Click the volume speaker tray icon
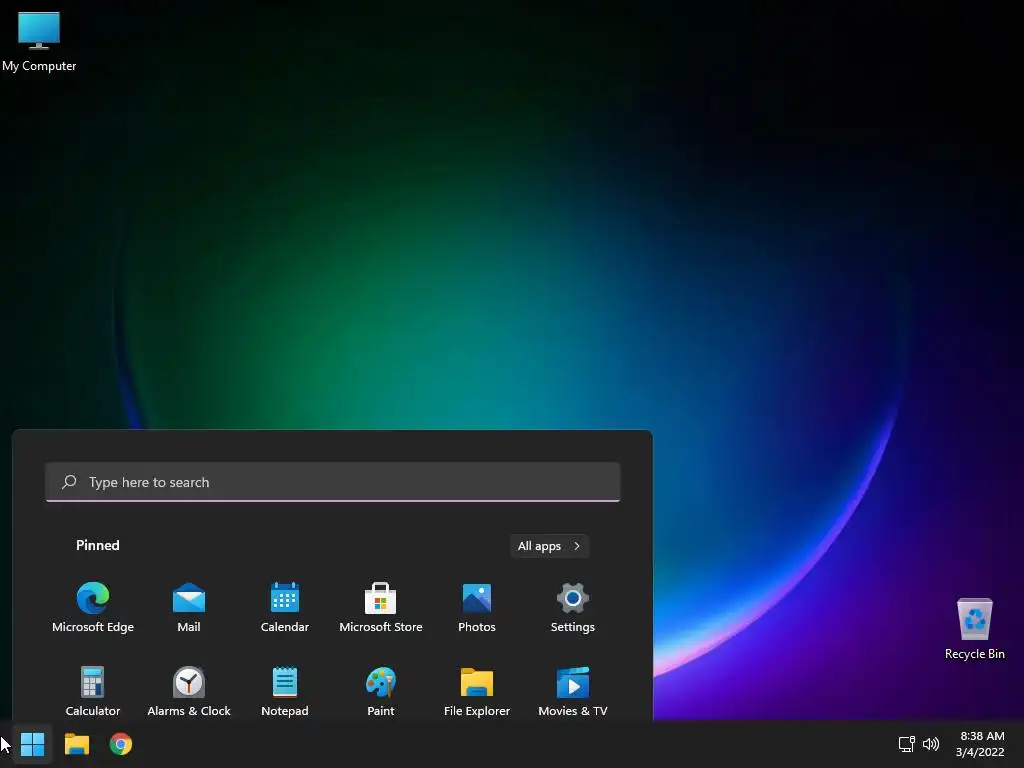 coord(931,744)
